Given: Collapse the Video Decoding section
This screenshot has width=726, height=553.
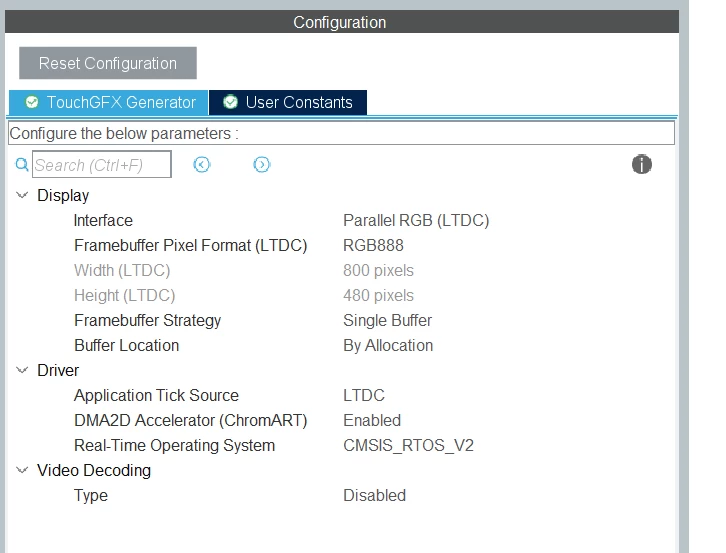Looking at the screenshot, I should pyautogui.click(x=22, y=470).
